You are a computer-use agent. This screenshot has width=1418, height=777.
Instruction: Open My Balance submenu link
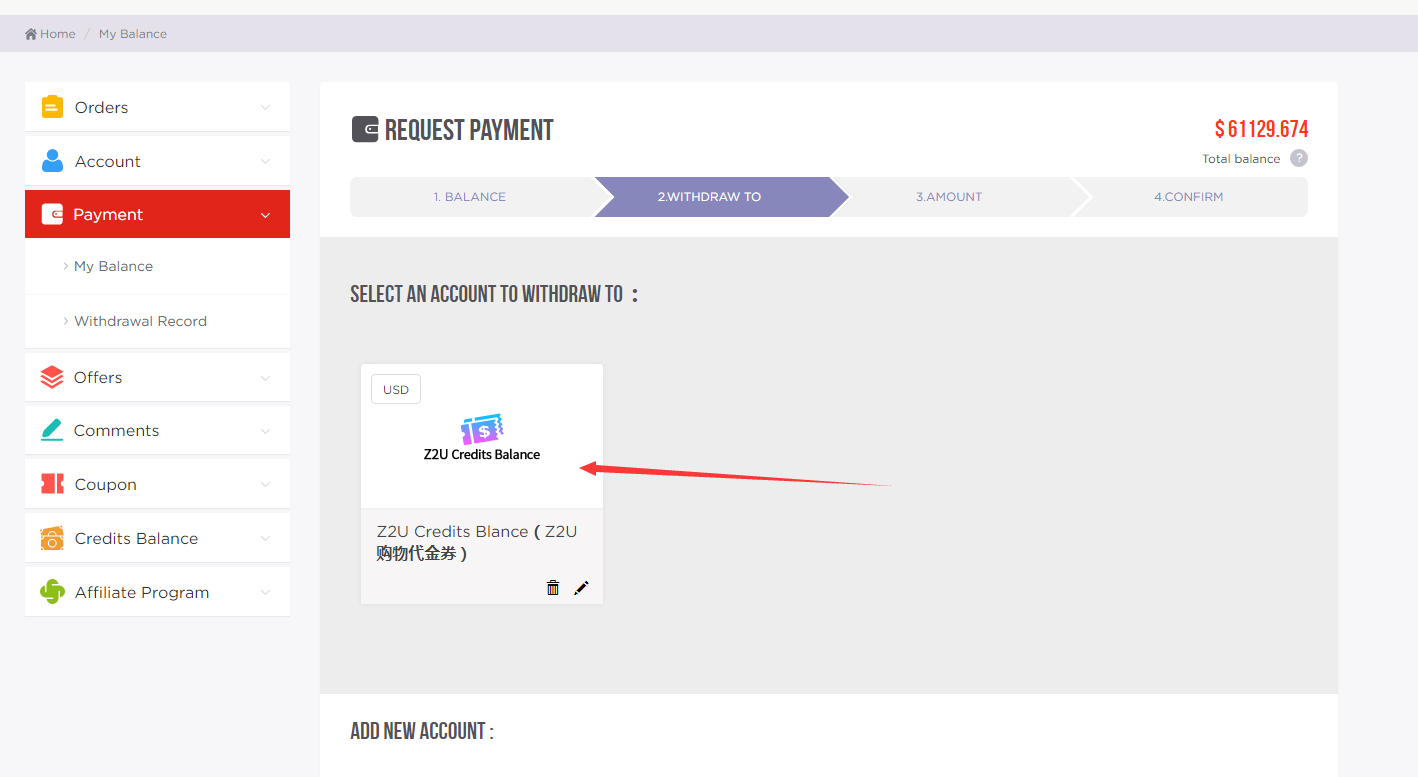pos(113,266)
